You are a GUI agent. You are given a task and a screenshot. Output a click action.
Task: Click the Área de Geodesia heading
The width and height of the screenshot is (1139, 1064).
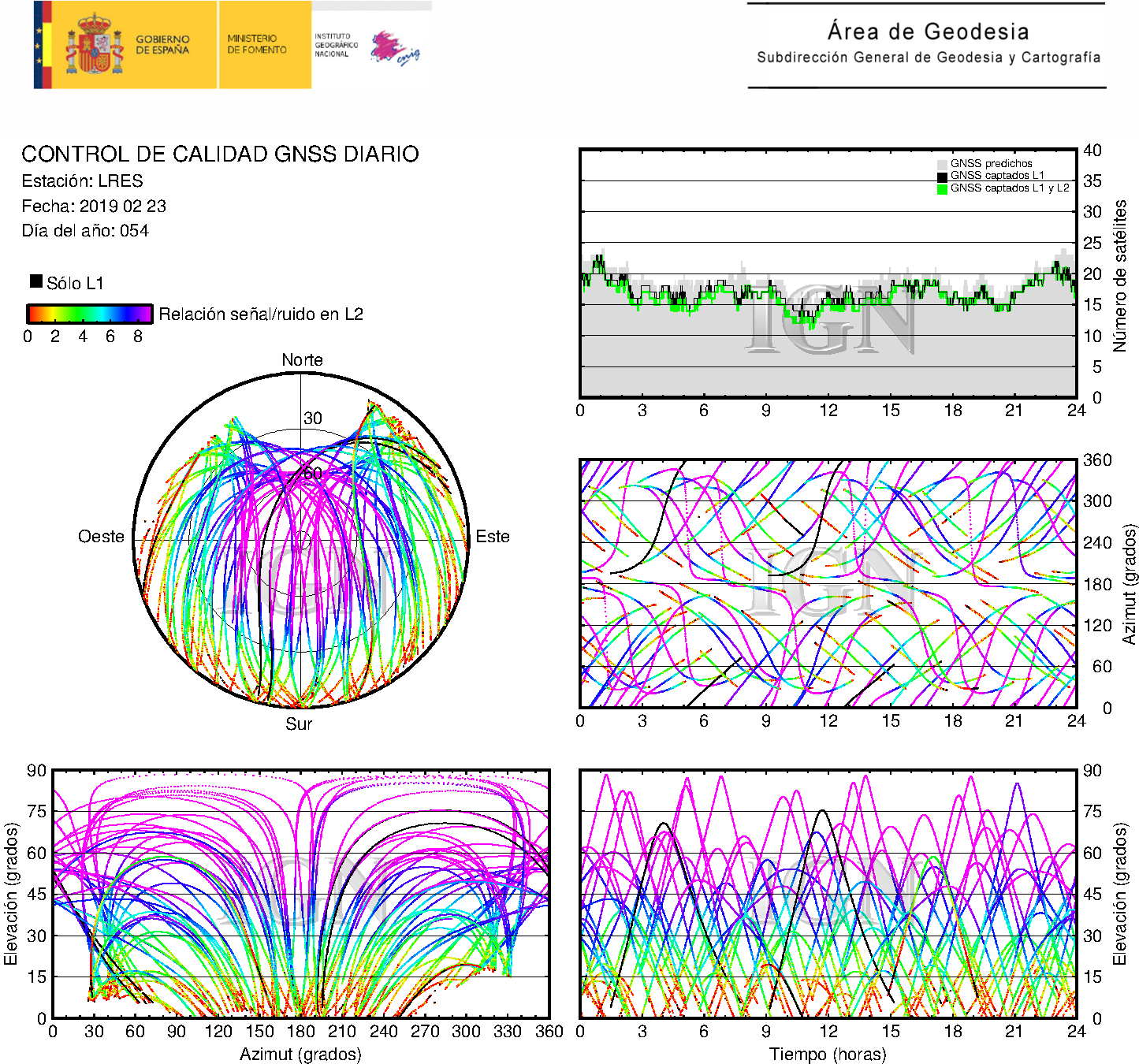(x=928, y=32)
